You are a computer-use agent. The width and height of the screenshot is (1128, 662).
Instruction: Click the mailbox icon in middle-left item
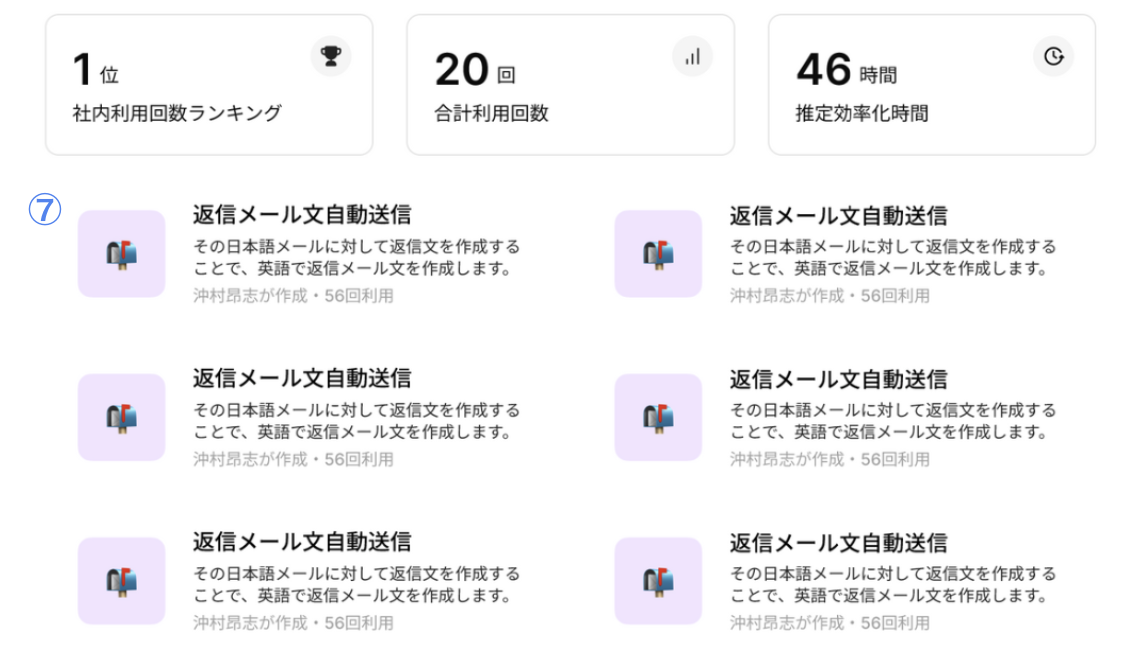121,417
